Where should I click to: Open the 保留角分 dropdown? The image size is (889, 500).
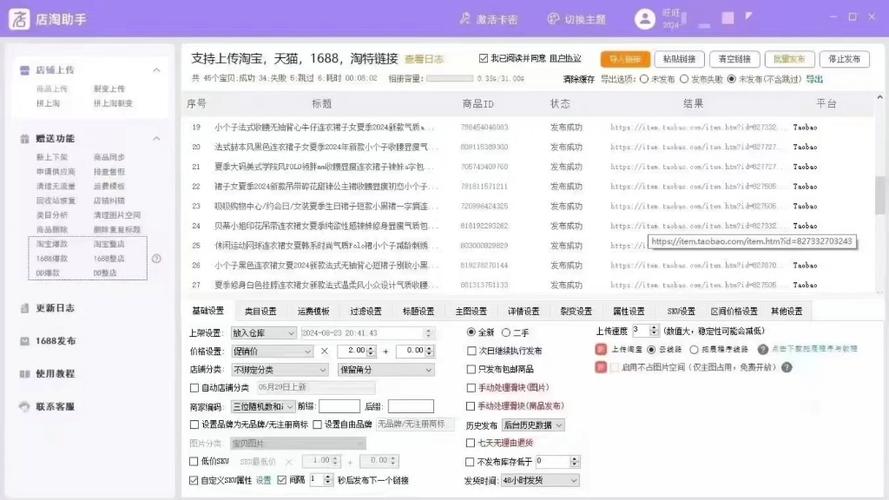click(x=386, y=370)
